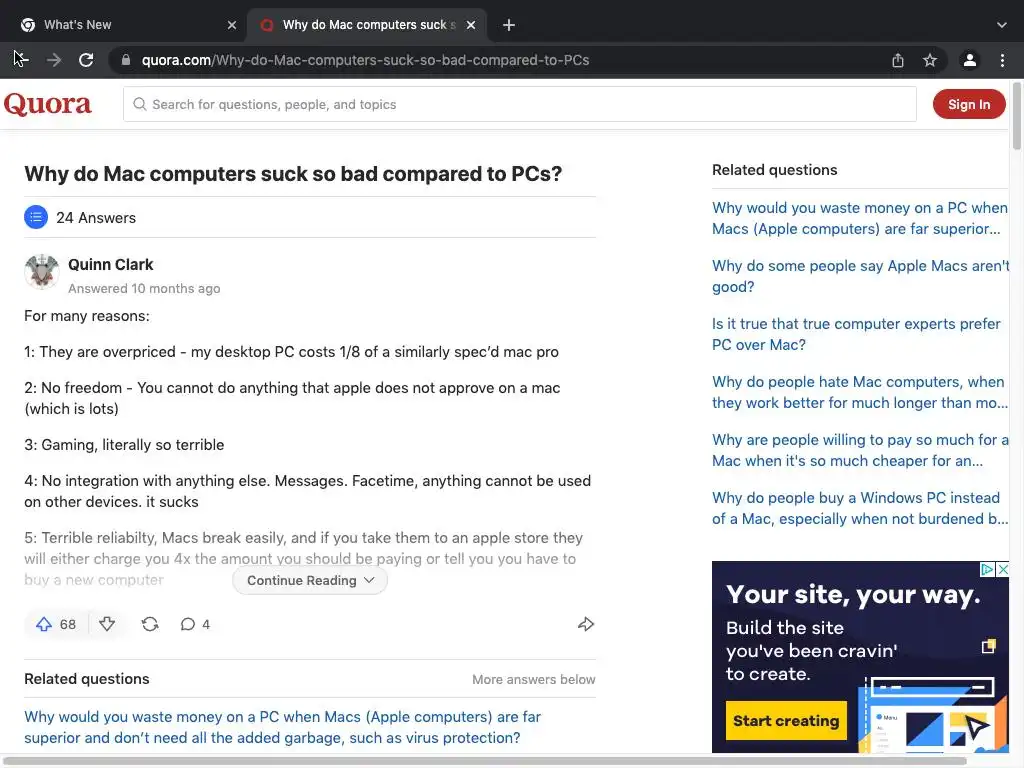The width and height of the screenshot is (1024, 768).
Task: Click the browser forward arrow
Action: (x=54, y=60)
